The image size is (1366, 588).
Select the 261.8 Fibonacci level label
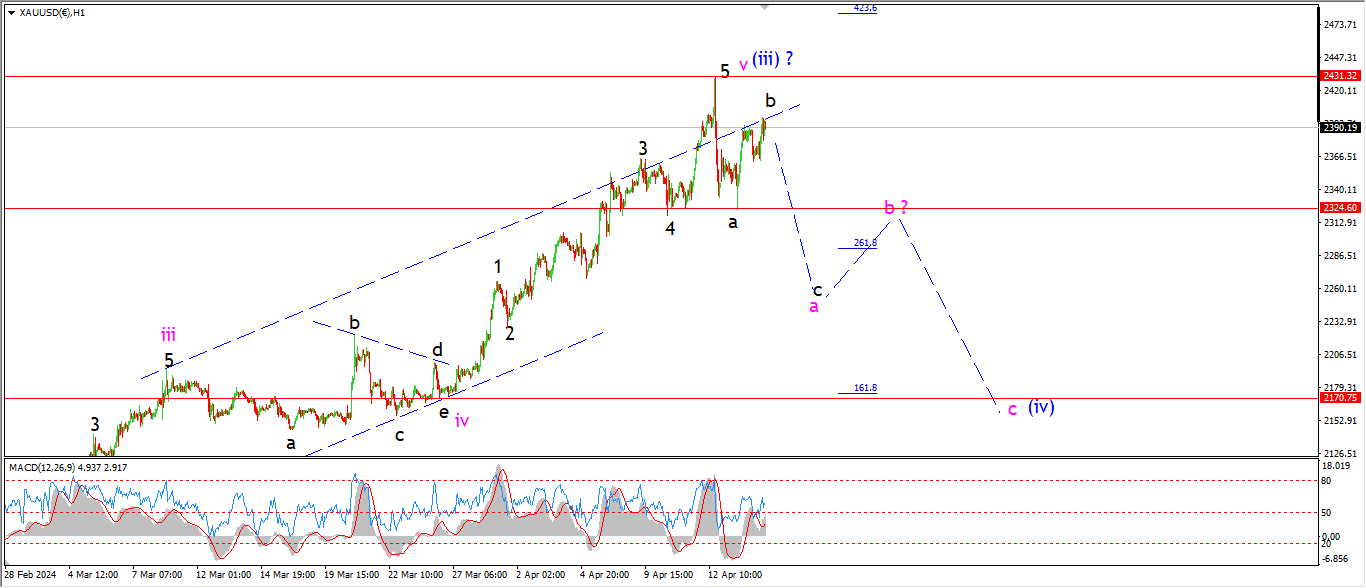tap(865, 243)
